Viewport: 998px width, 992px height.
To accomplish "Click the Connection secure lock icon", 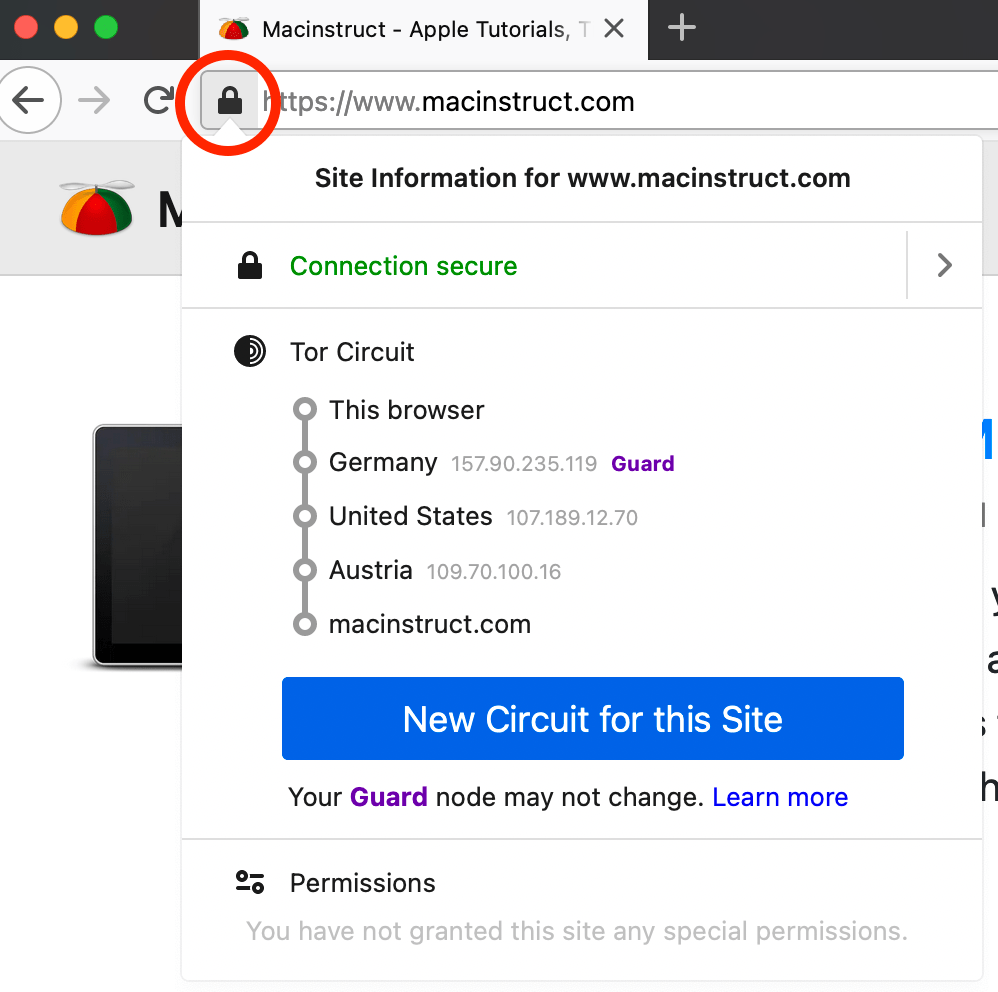I will pyautogui.click(x=249, y=264).
